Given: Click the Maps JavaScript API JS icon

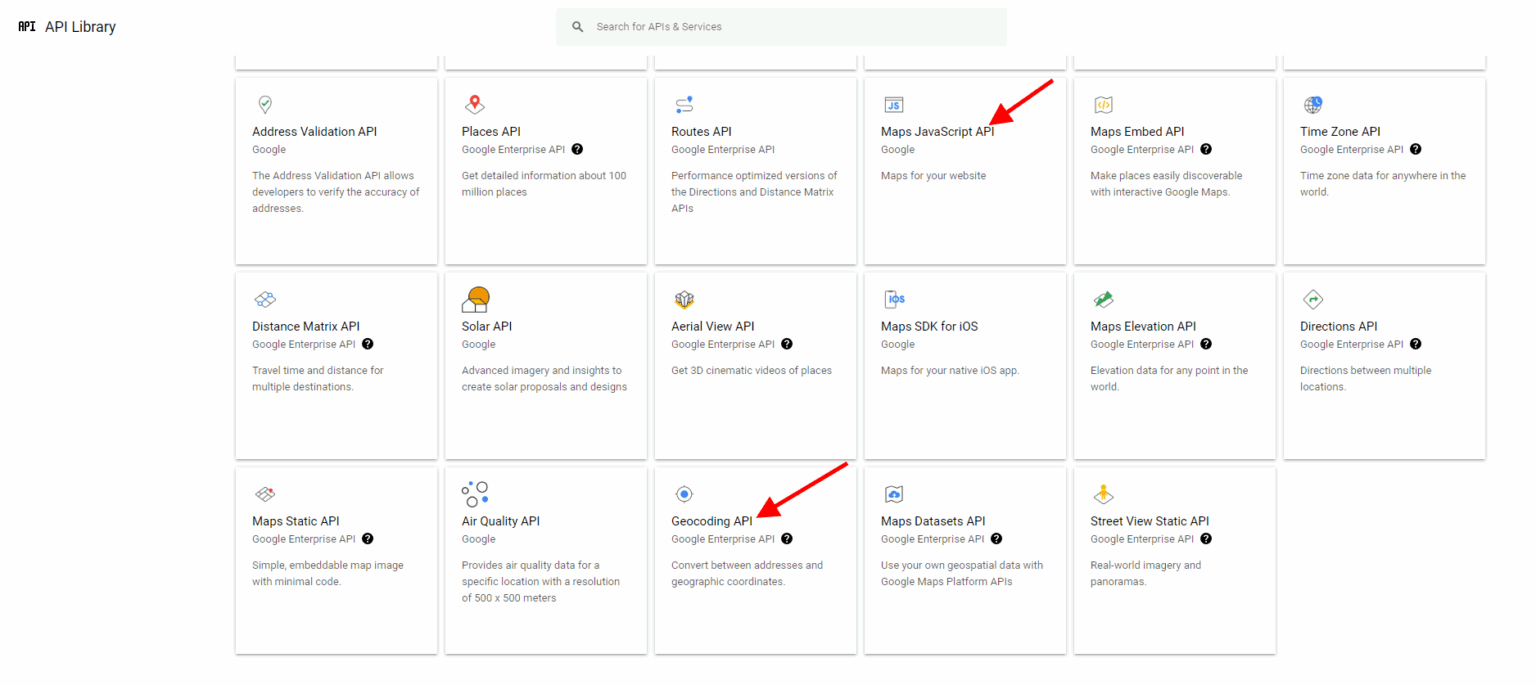Looking at the screenshot, I should tap(893, 104).
